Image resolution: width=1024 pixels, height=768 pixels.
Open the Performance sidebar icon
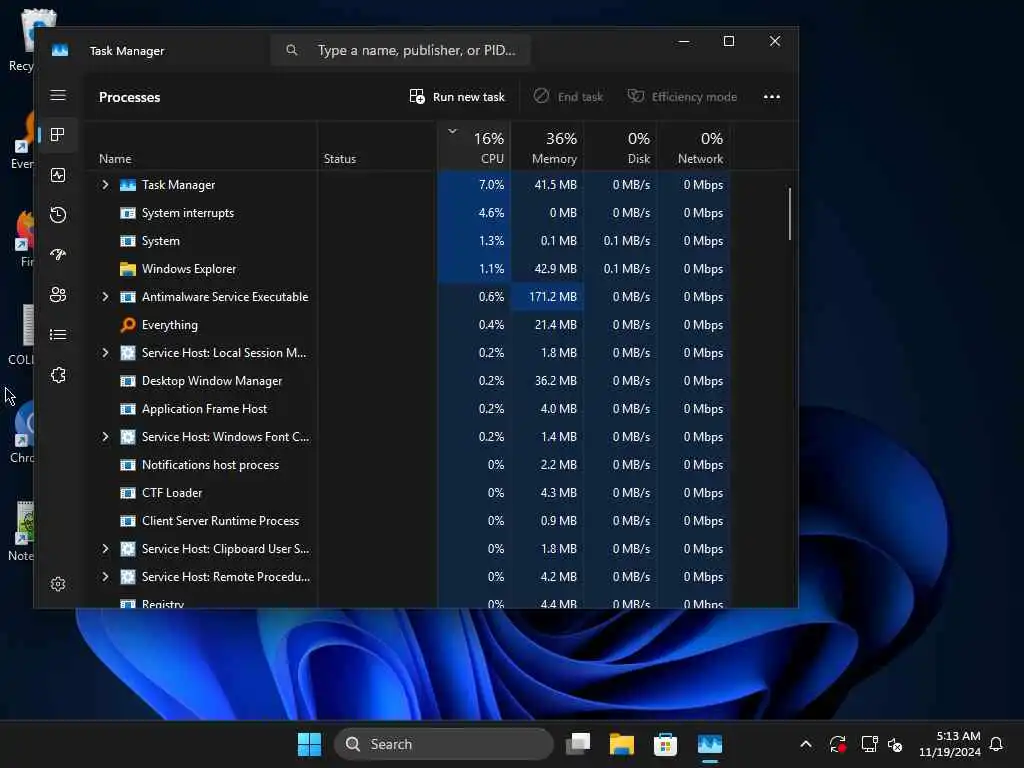(x=58, y=175)
